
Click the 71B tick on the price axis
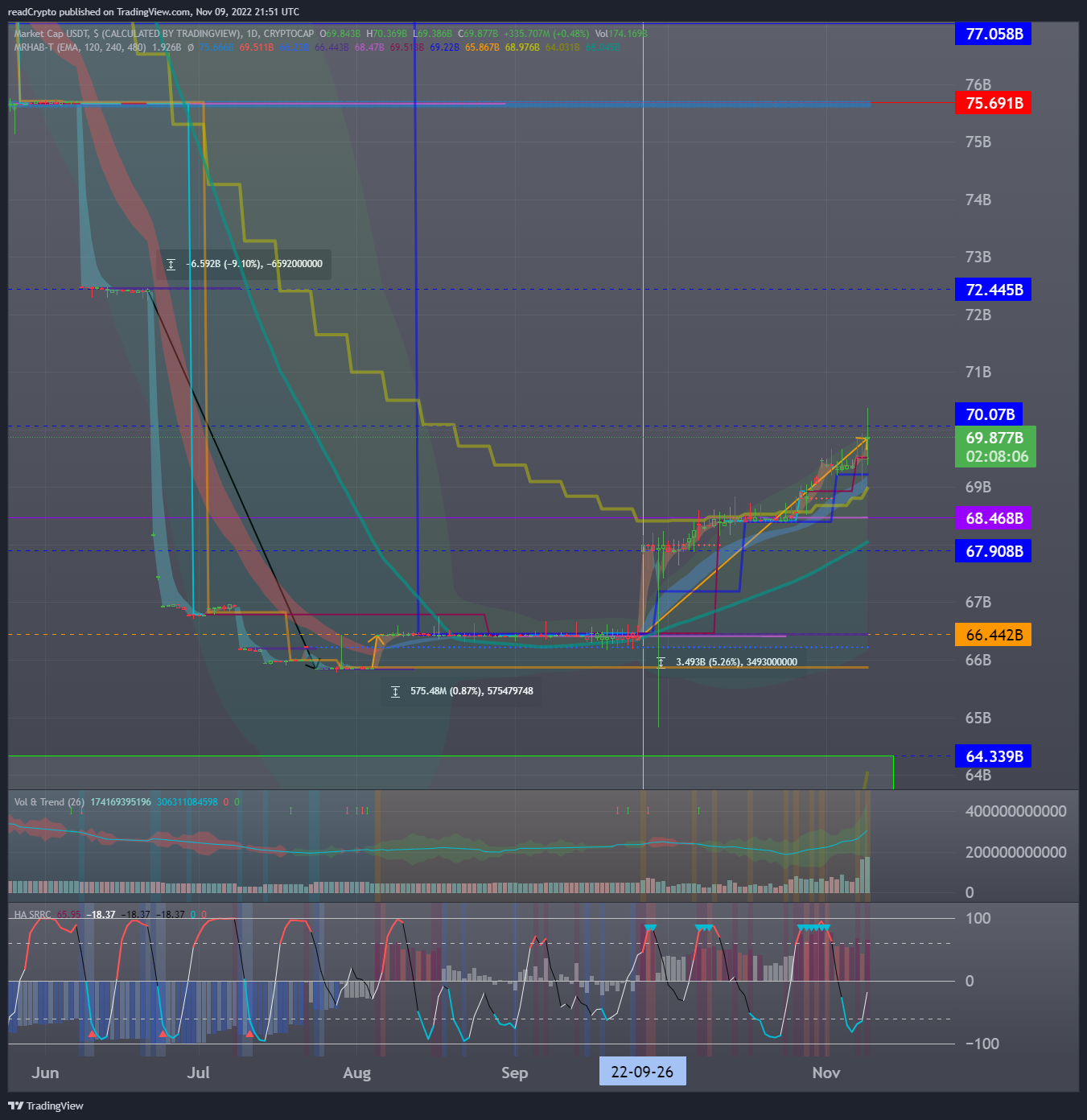point(978,372)
